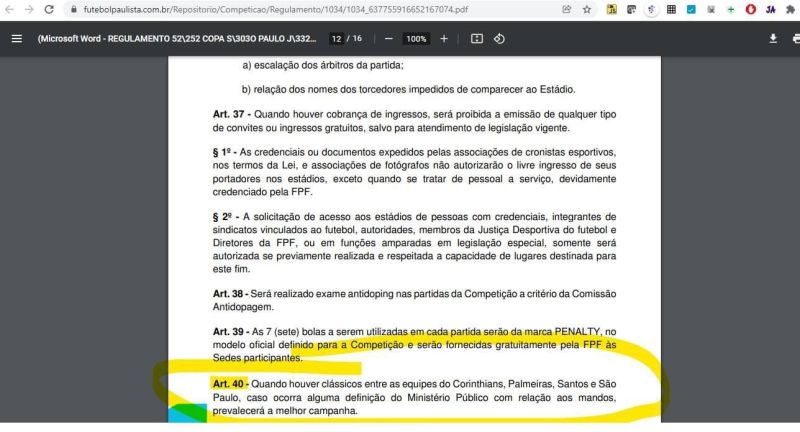Click 'credenciado pela FPF.' text
Screen dimensions: 800x432
click(262, 192)
